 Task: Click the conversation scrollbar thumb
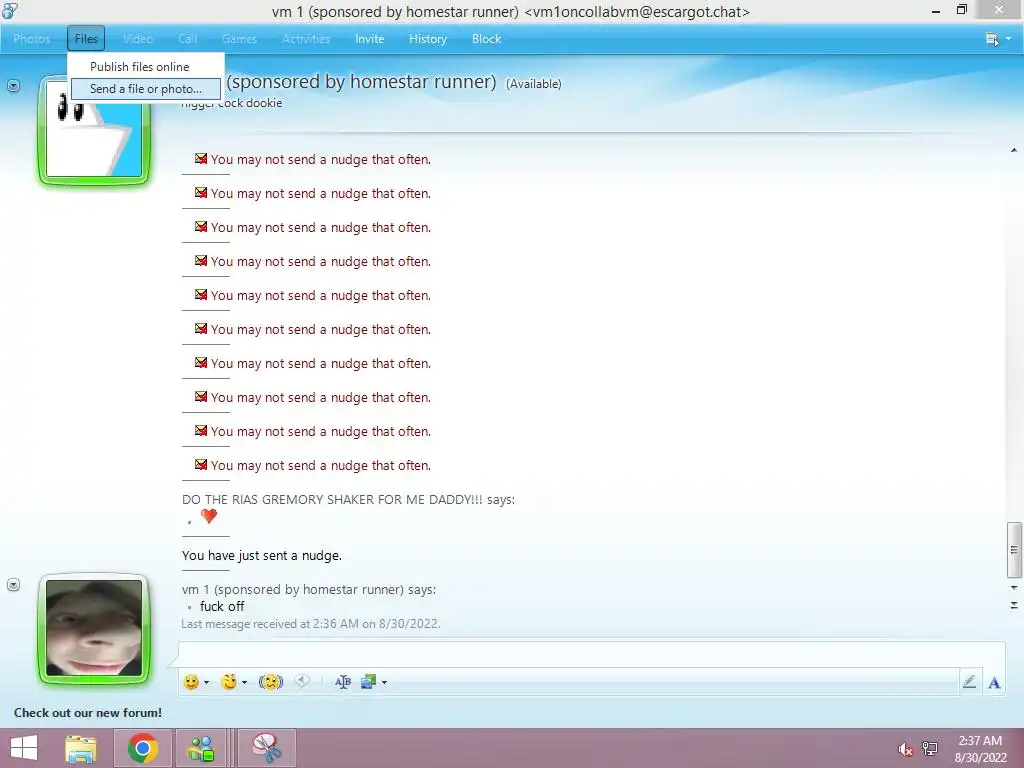[x=1014, y=550]
